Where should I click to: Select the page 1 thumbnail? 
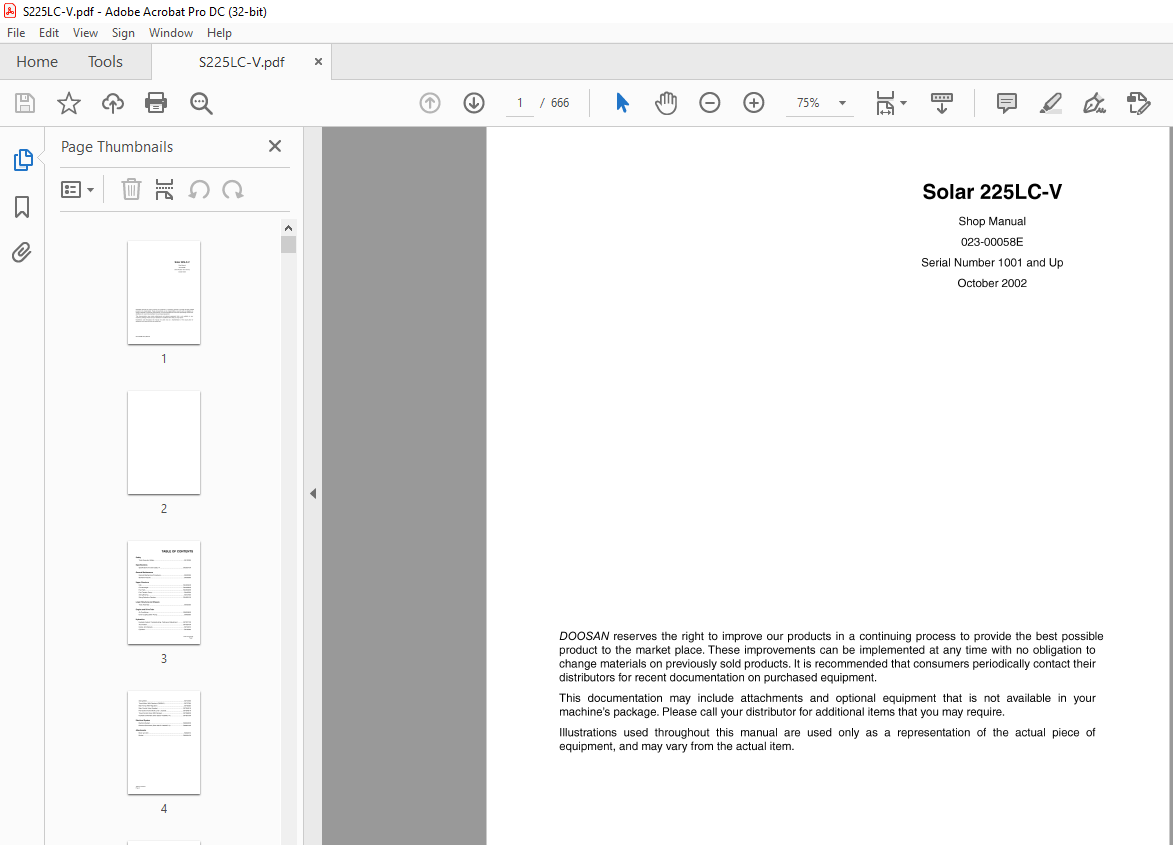tap(164, 292)
